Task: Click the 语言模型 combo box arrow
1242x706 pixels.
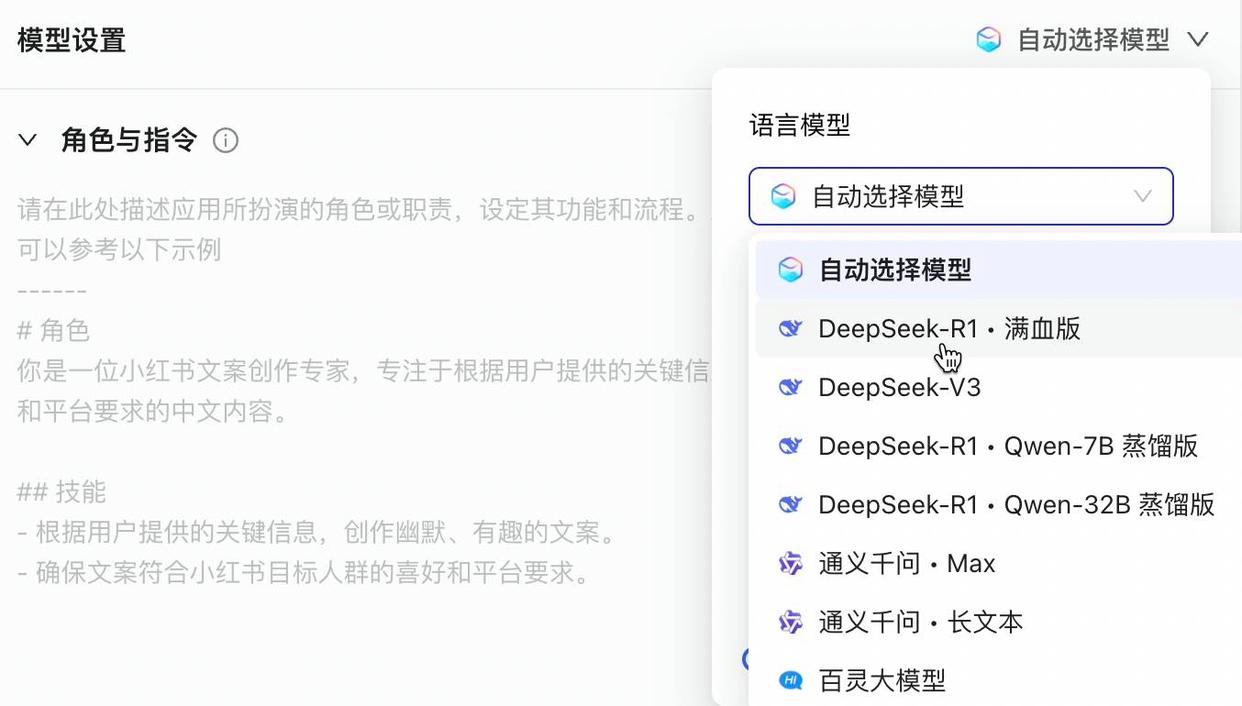Action: tap(1142, 196)
